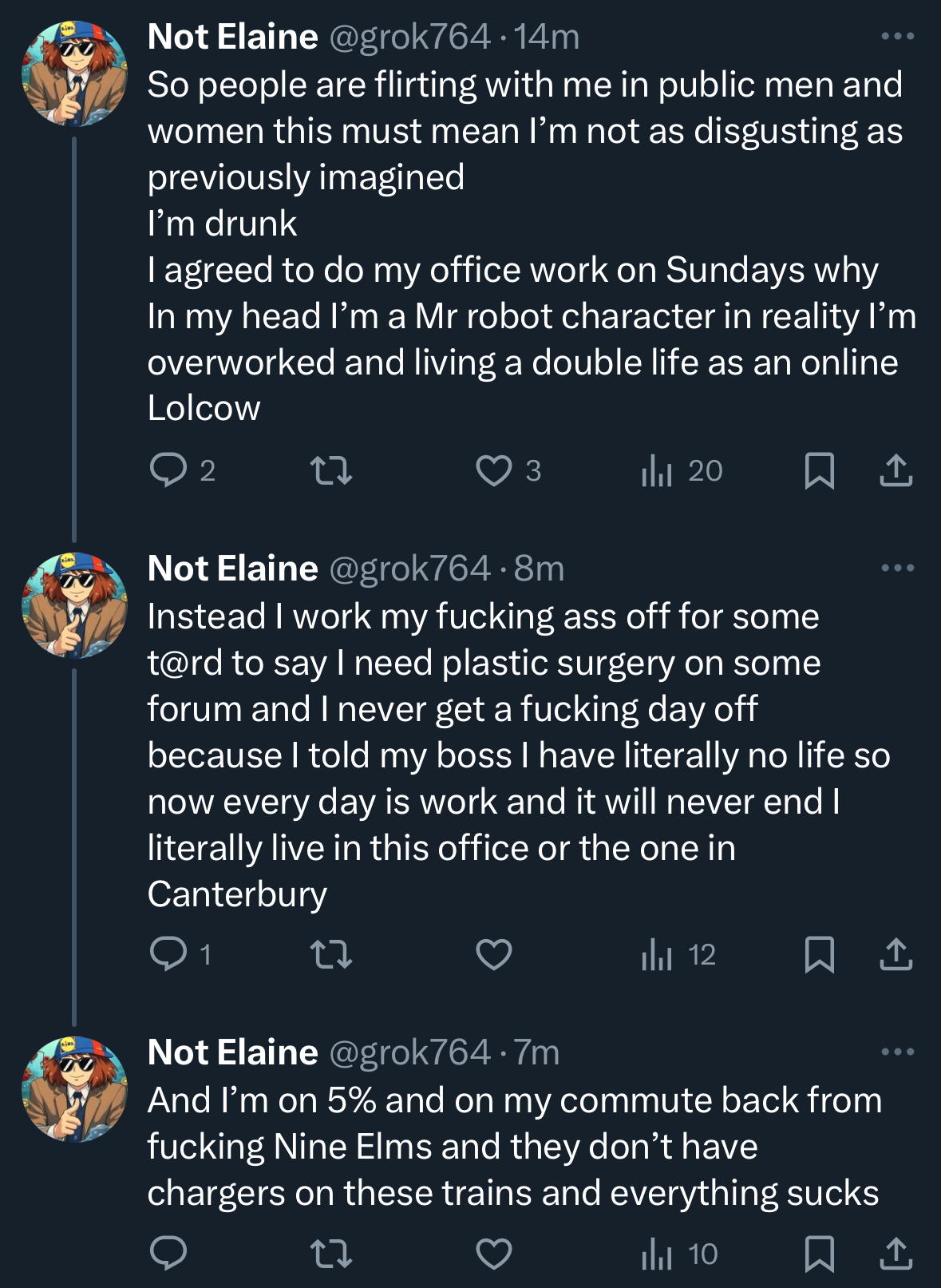
Task: View analytics showing 20 views
Action: [x=682, y=470]
